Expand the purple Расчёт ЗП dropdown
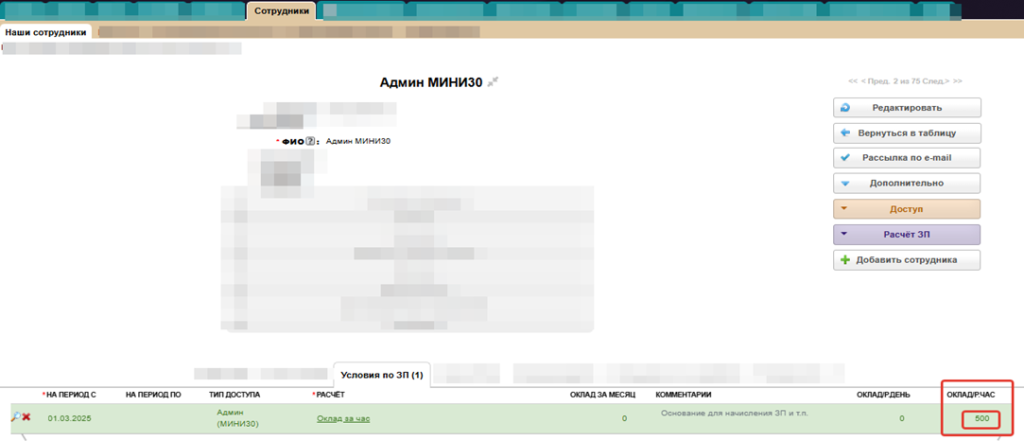1024x441 pixels. (906, 235)
